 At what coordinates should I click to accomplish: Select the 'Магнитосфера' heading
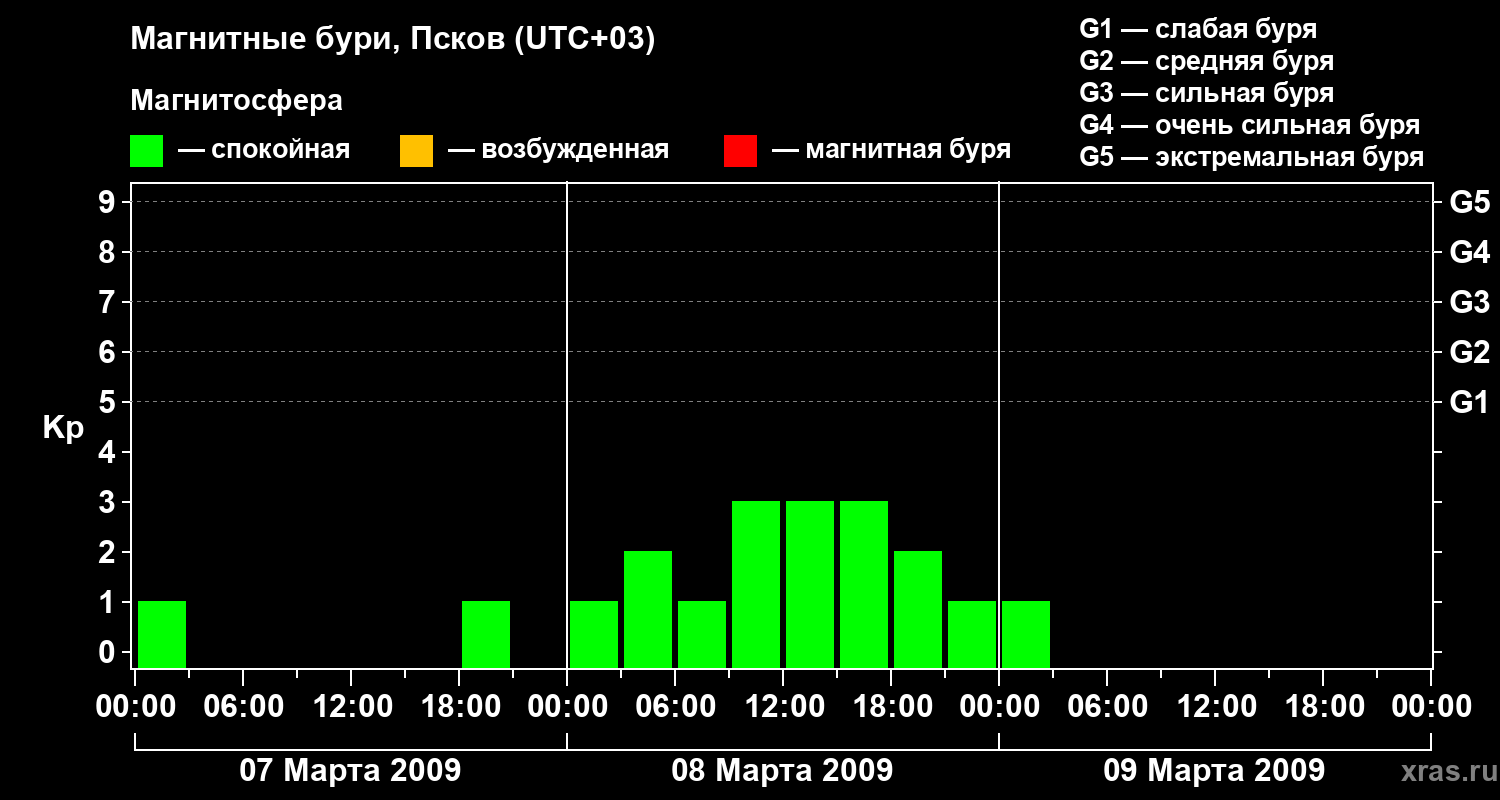click(x=237, y=101)
